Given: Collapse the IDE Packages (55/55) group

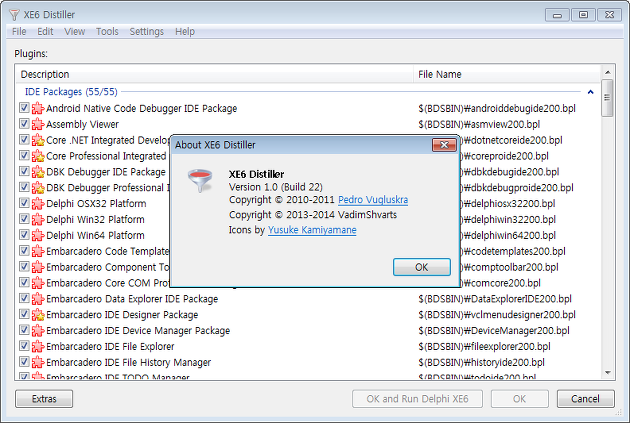Looking at the screenshot, I should click(590, 92).
